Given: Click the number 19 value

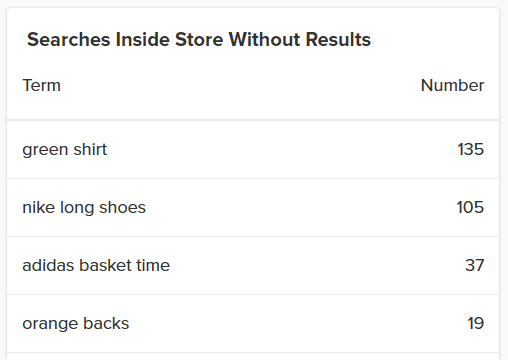Looking at the screenshot, I should pos(476,323).
